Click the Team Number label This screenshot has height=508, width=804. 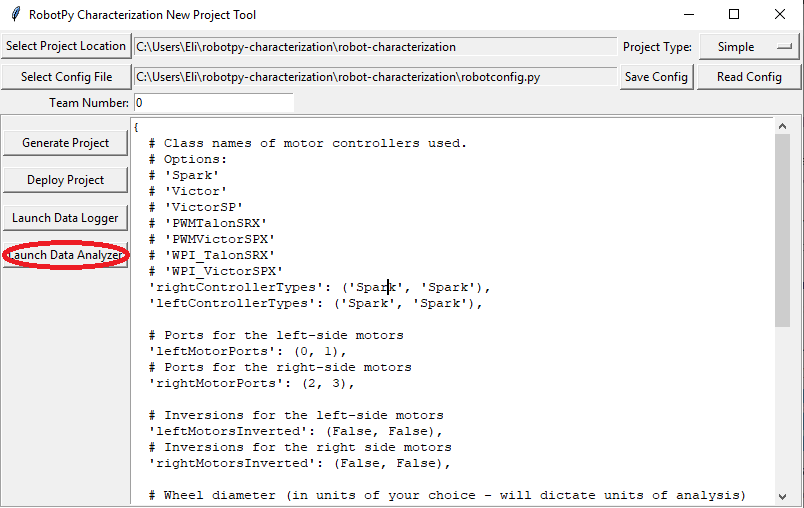[x=89, y=103]
